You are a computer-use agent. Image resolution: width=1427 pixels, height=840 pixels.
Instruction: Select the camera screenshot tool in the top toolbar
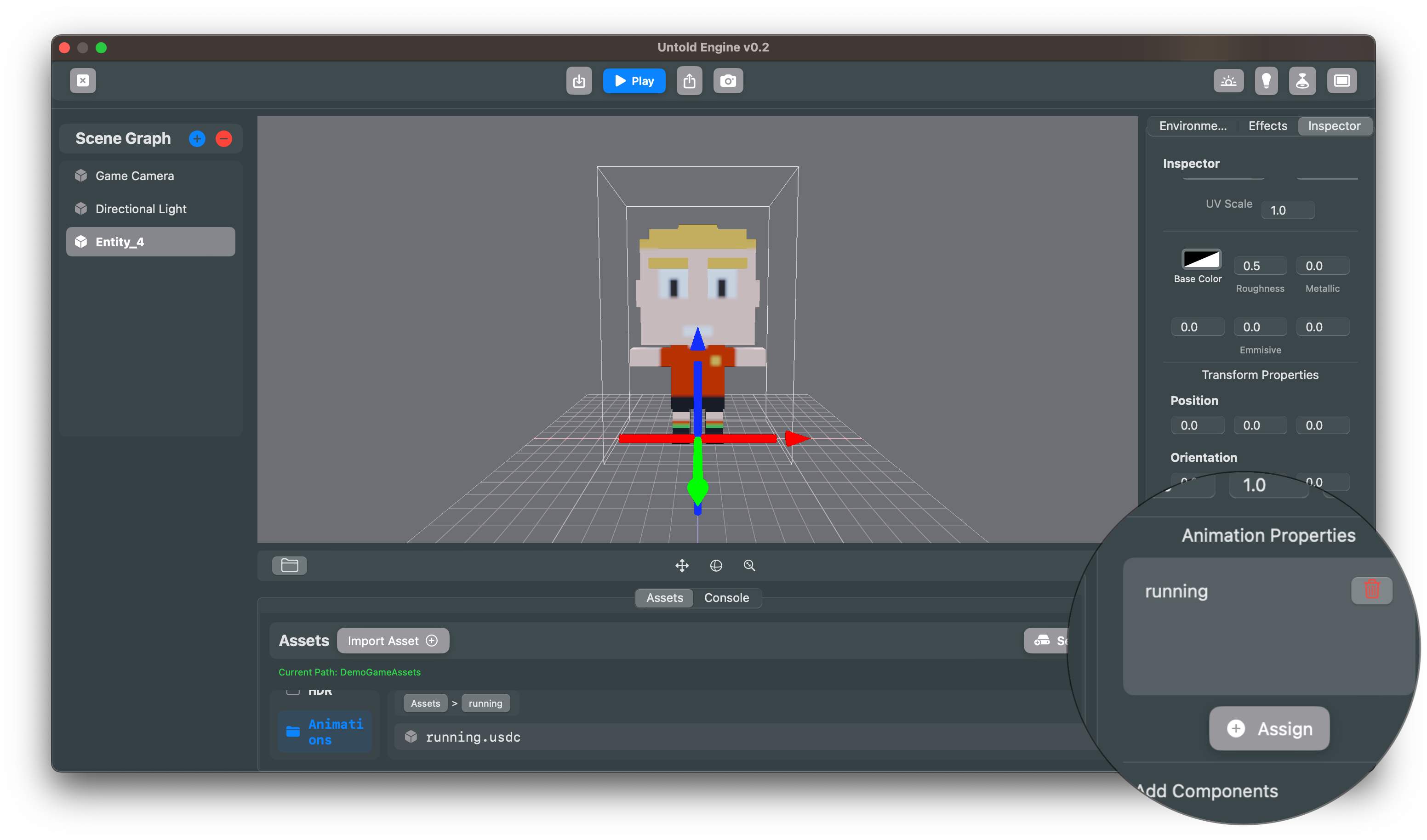point(728,80)
